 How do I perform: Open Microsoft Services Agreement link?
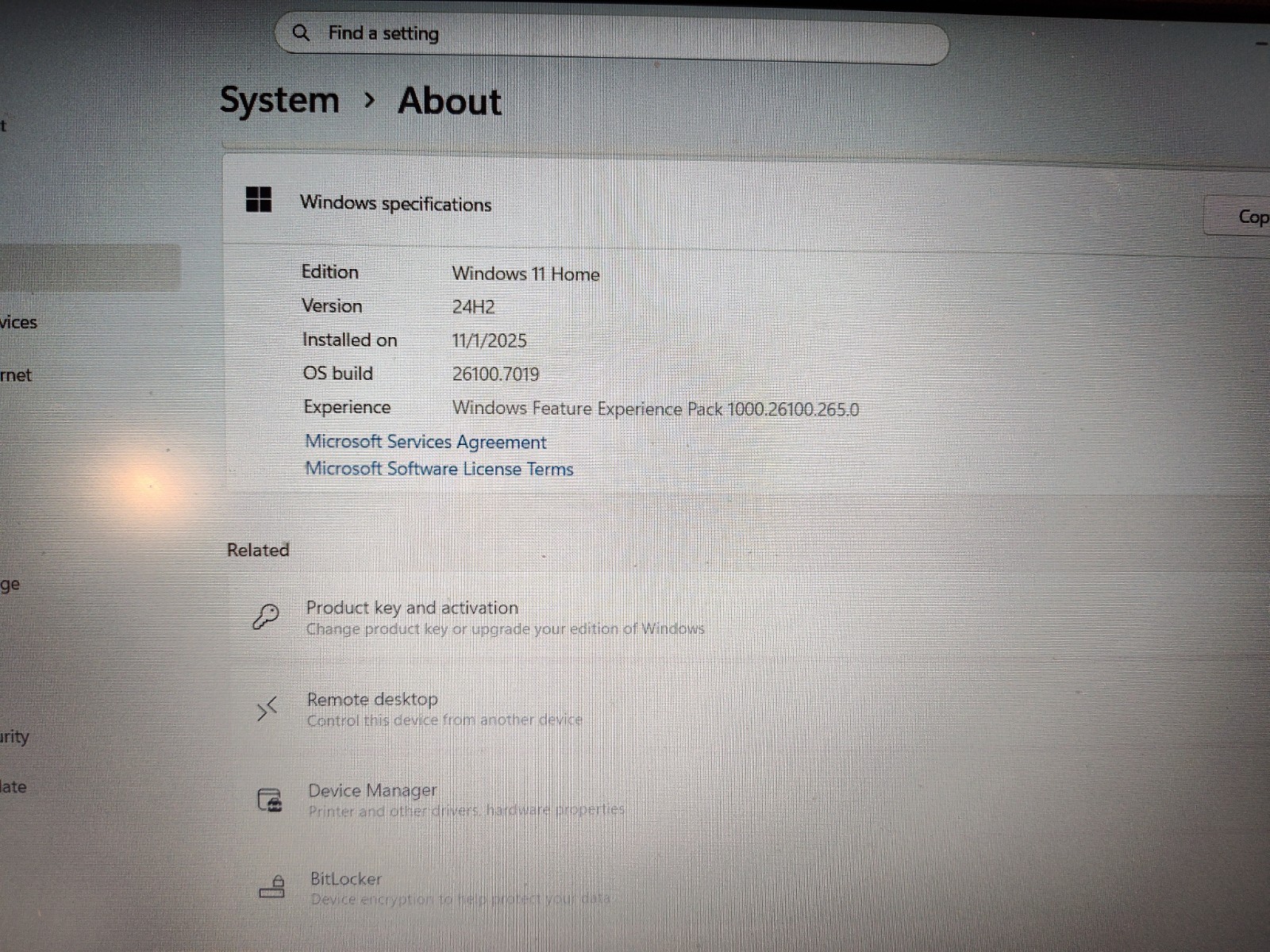[x=425, y=442]
